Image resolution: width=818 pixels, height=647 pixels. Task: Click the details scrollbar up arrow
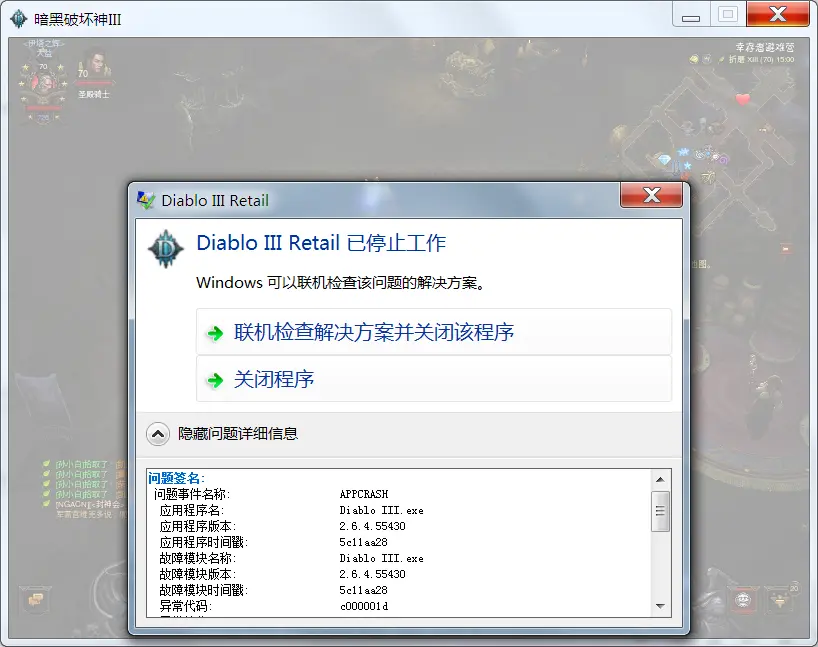[x=660, y=480]
